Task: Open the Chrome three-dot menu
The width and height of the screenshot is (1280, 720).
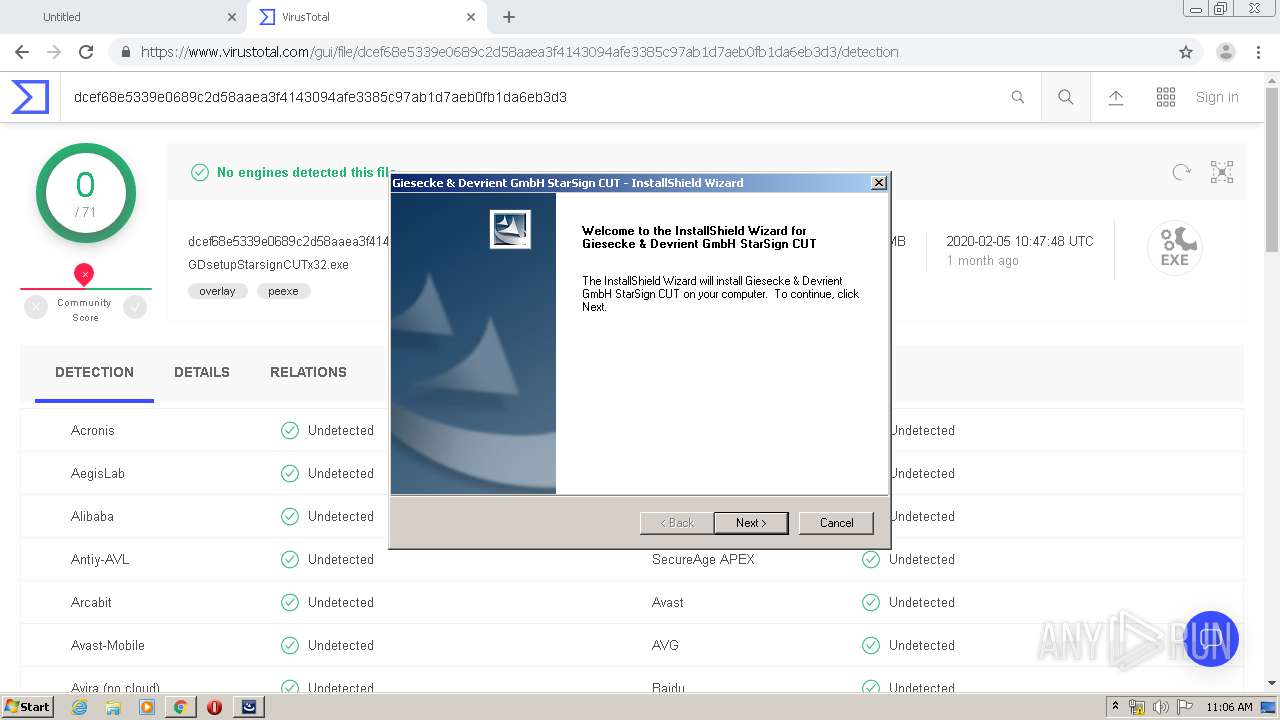Action: coord(1258,52)
